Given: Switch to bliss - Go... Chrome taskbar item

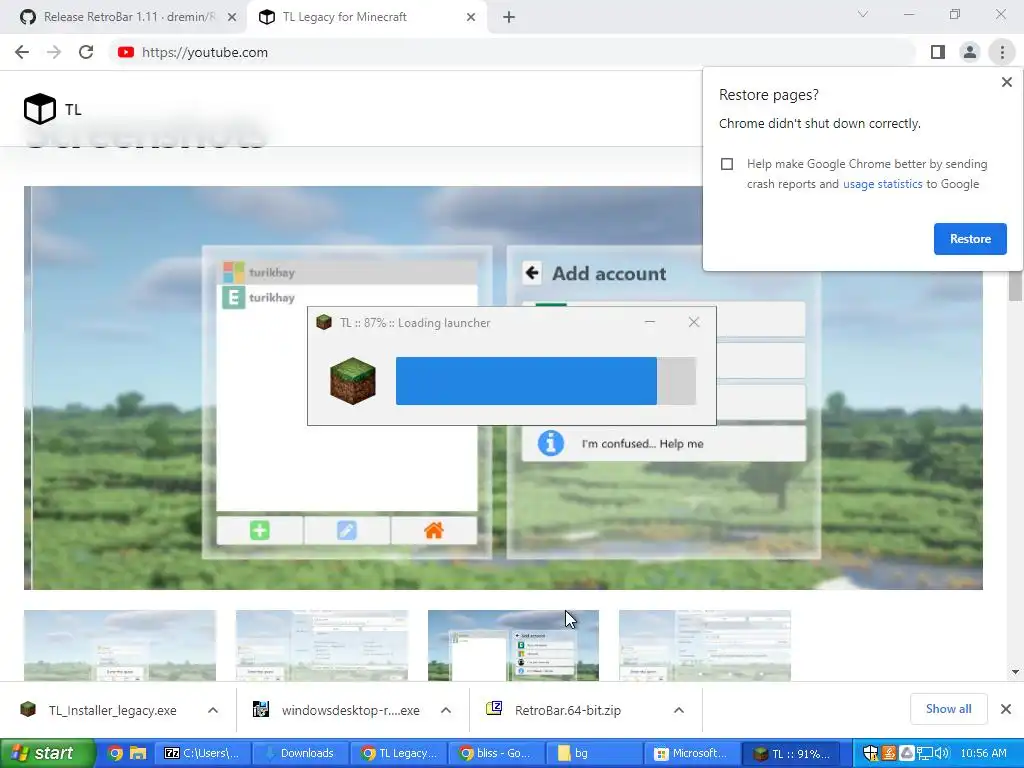Looking at the screenshot, I should point(495,753).
